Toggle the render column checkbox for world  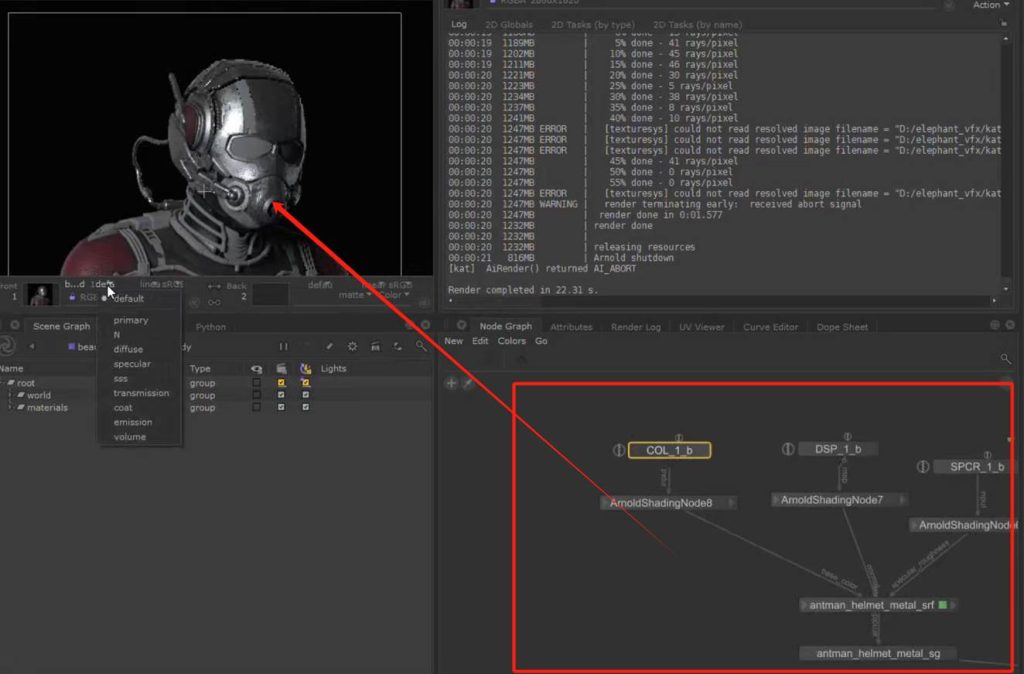[x=281, y=395]
